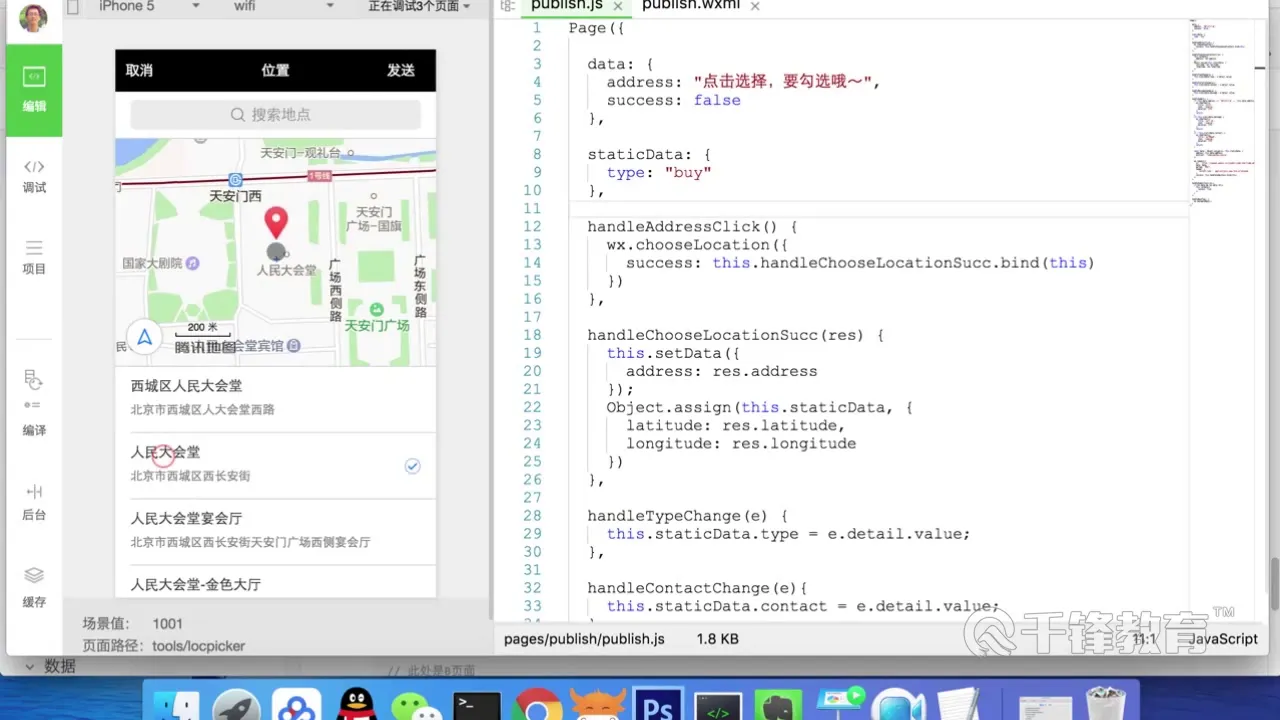The height and width of the screenshot is (720, 1280).
Task: Click handleTypeChange(e) in the code
Action: (677, 516)
